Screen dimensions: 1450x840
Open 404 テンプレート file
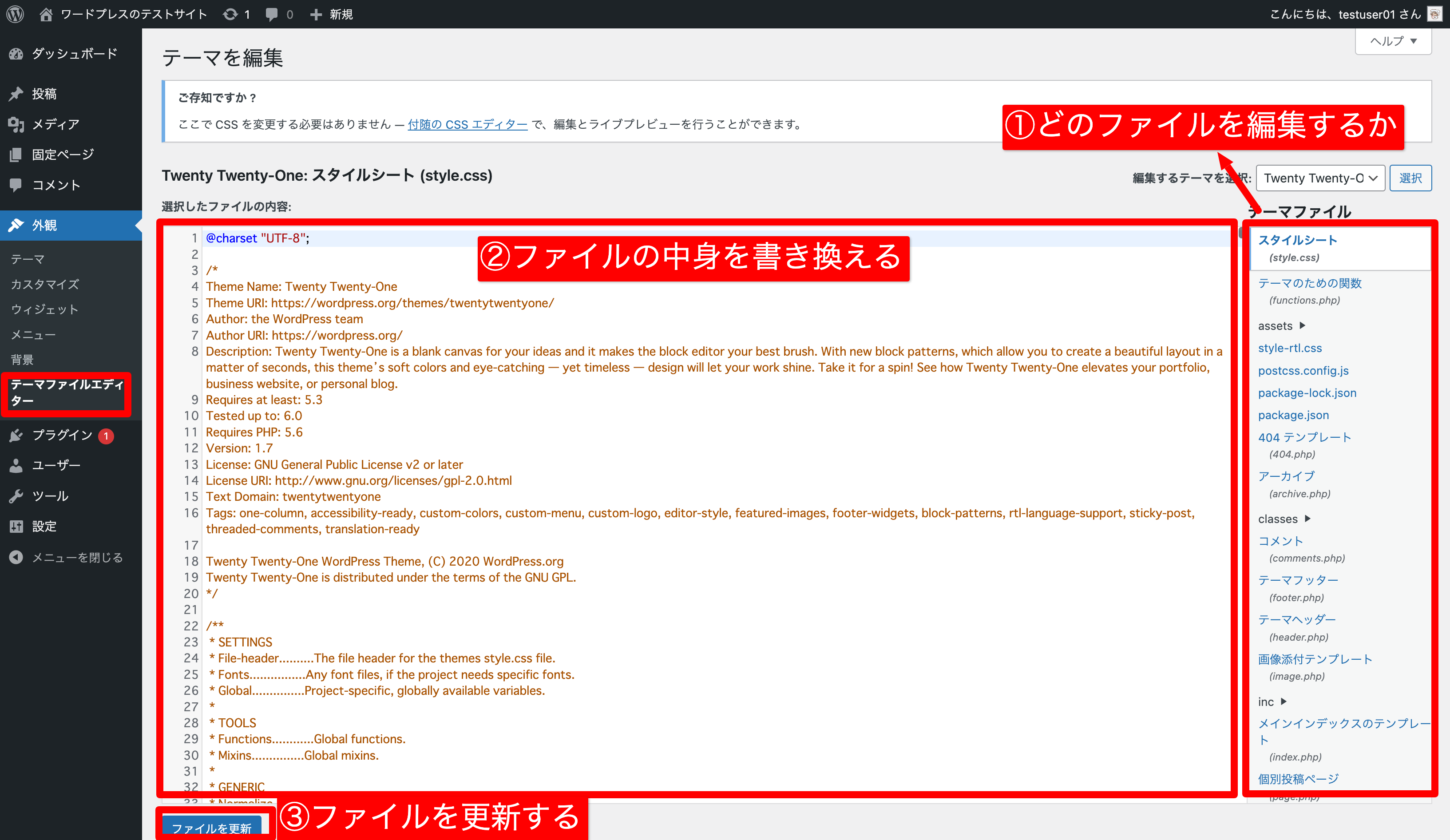(1304, 445)
